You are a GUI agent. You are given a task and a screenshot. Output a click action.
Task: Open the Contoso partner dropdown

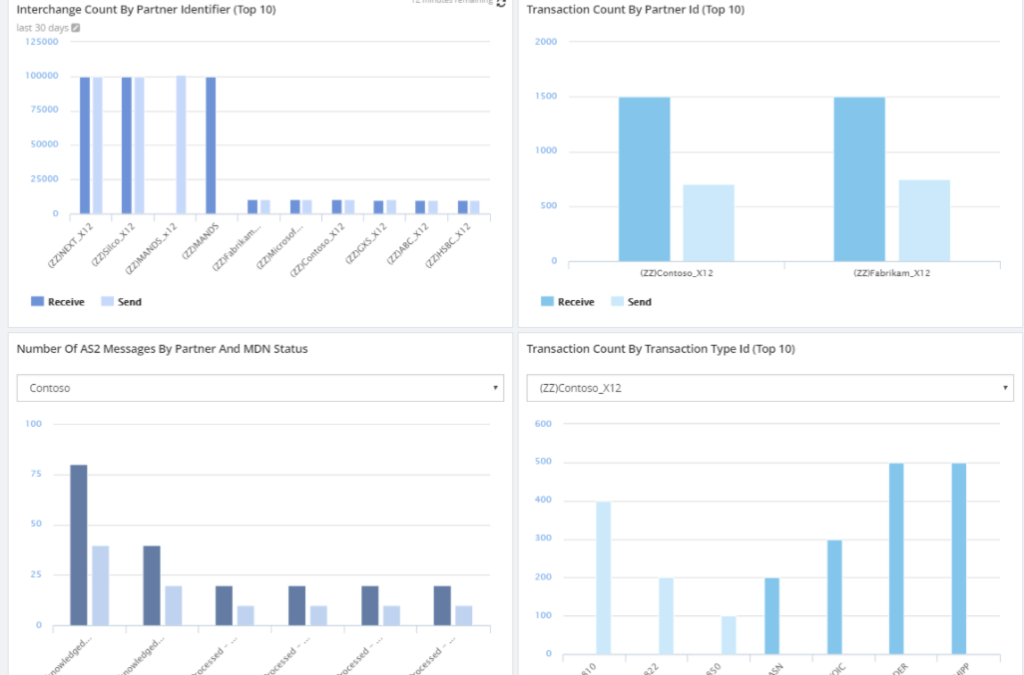[x=260, y=388]
